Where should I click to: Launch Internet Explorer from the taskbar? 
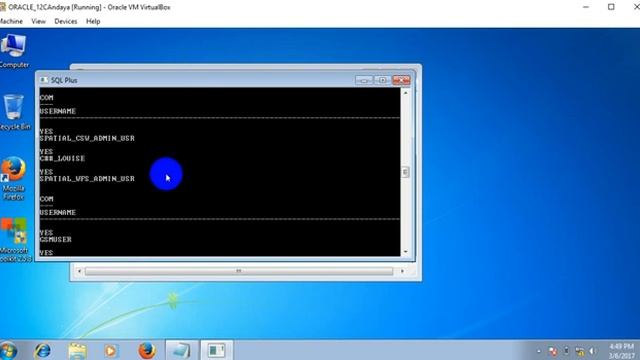[42, 351]
